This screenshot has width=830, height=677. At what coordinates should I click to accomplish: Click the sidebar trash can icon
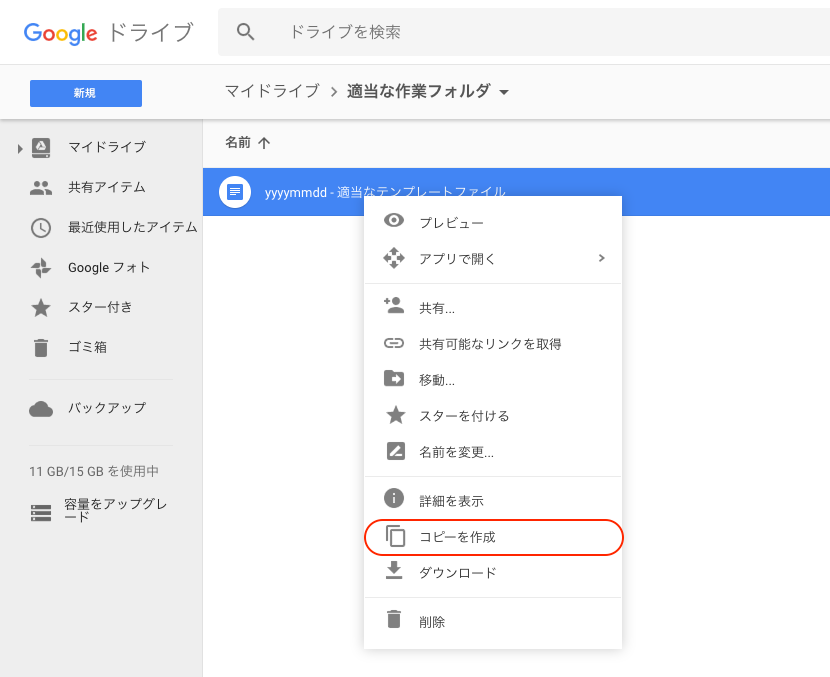click(41, 348)
